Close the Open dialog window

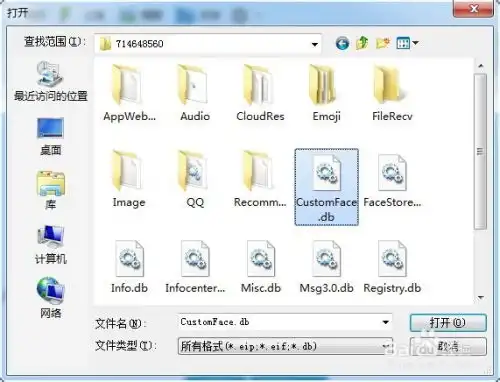click(473, 8)
